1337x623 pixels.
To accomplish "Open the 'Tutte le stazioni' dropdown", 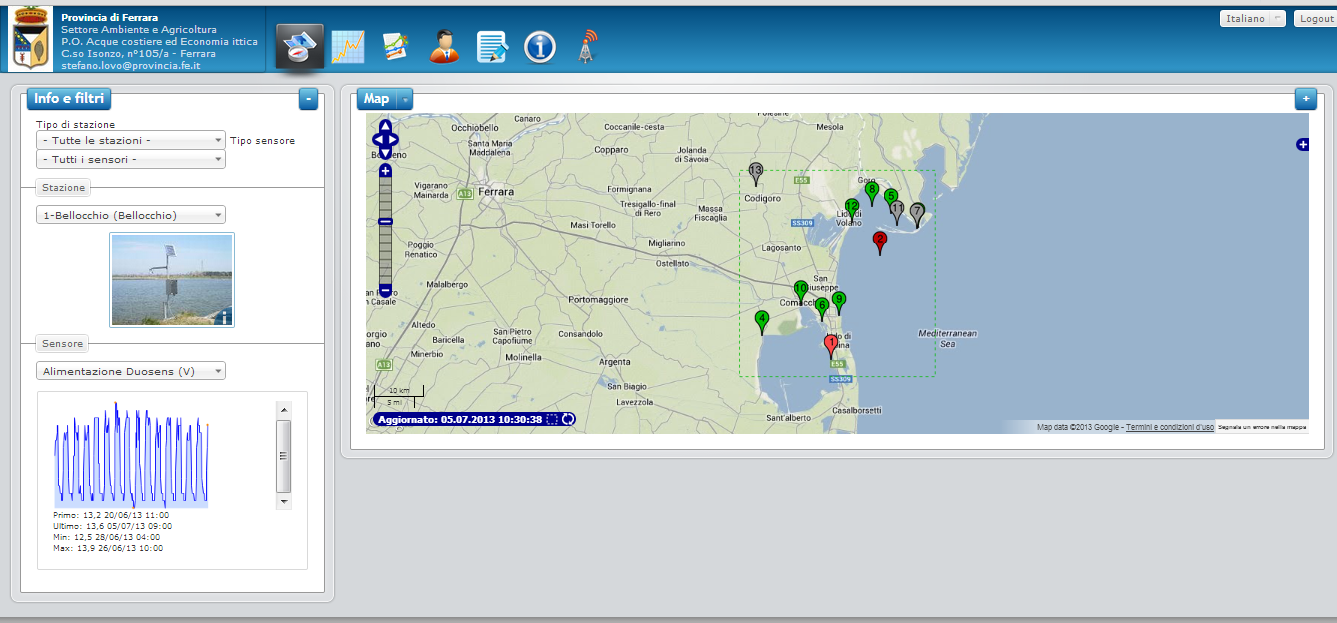I will point(131,141).
